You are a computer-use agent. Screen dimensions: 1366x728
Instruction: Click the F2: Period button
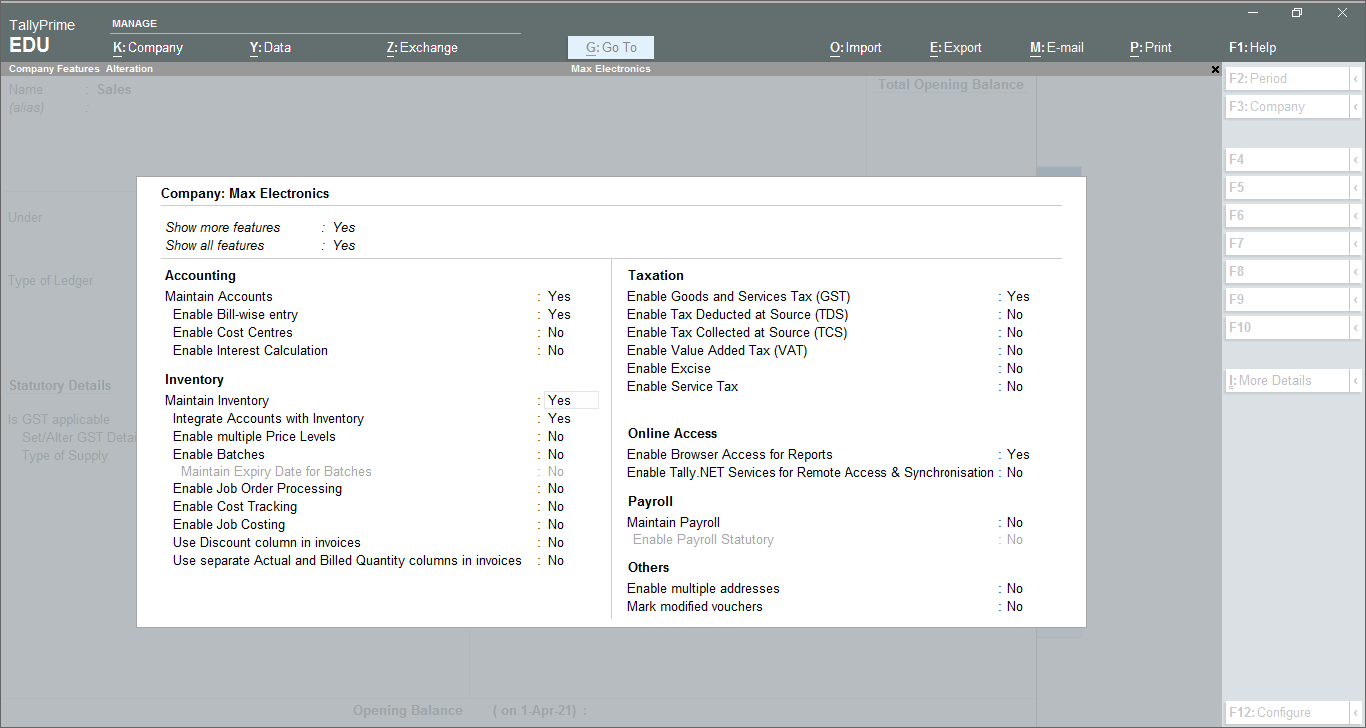click(1287, 79)
